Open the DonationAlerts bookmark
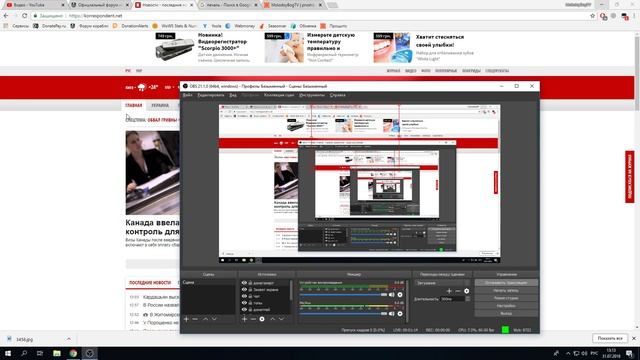The height and width of the screenshot is (360, 640). click(131, 26)
